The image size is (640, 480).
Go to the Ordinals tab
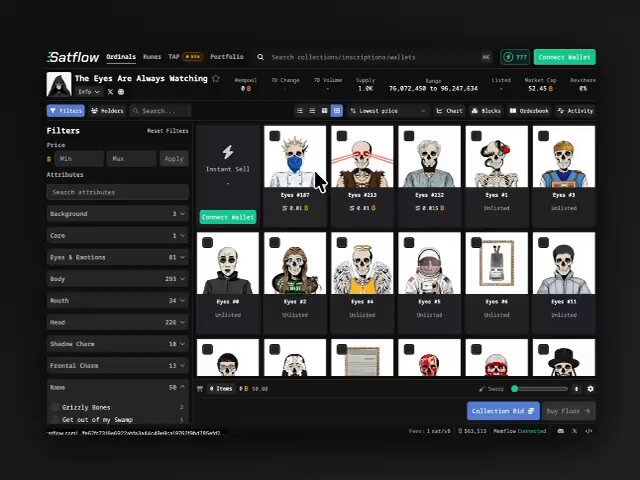pyautogui.click(x=121, y=57)
